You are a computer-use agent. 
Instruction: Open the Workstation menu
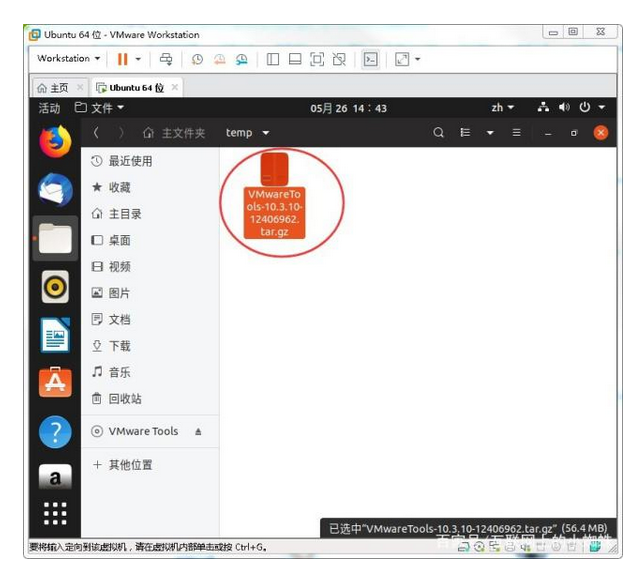(x=69, y=58)
